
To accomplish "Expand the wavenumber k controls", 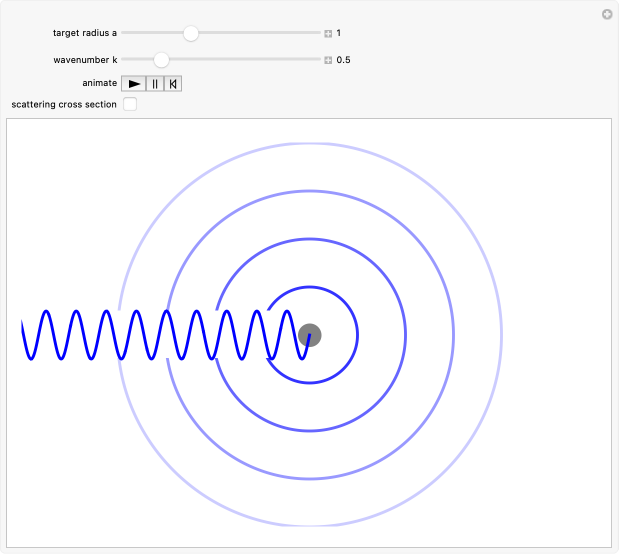I will click(x=328, y=60).
